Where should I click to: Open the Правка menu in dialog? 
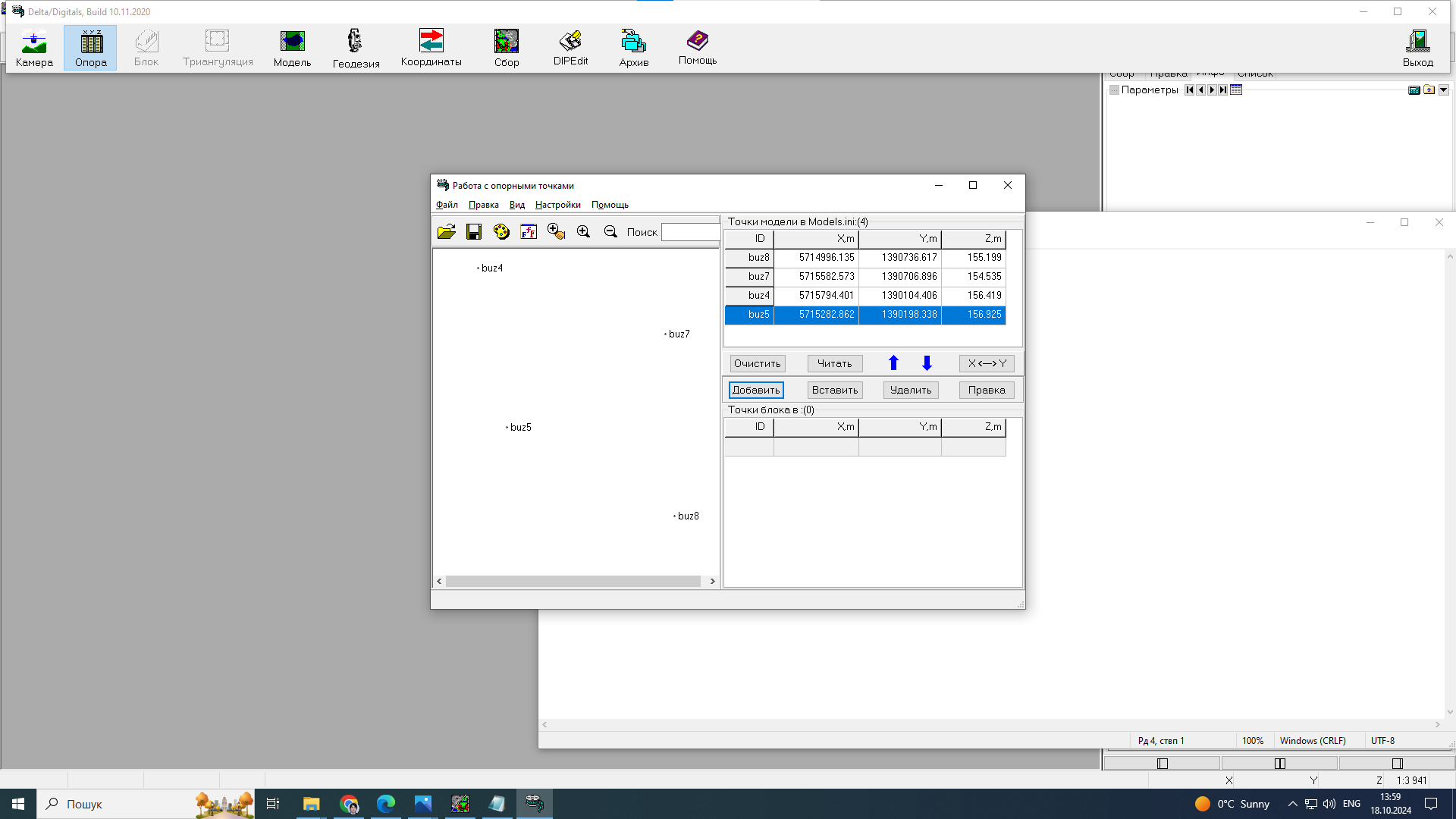click(483, 205)
